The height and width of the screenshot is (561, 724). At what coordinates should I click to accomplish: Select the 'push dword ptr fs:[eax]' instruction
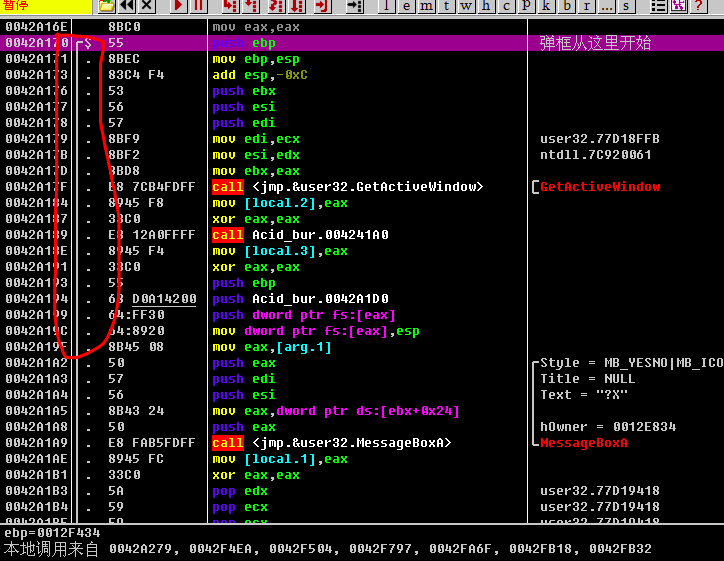click(304, 315)
